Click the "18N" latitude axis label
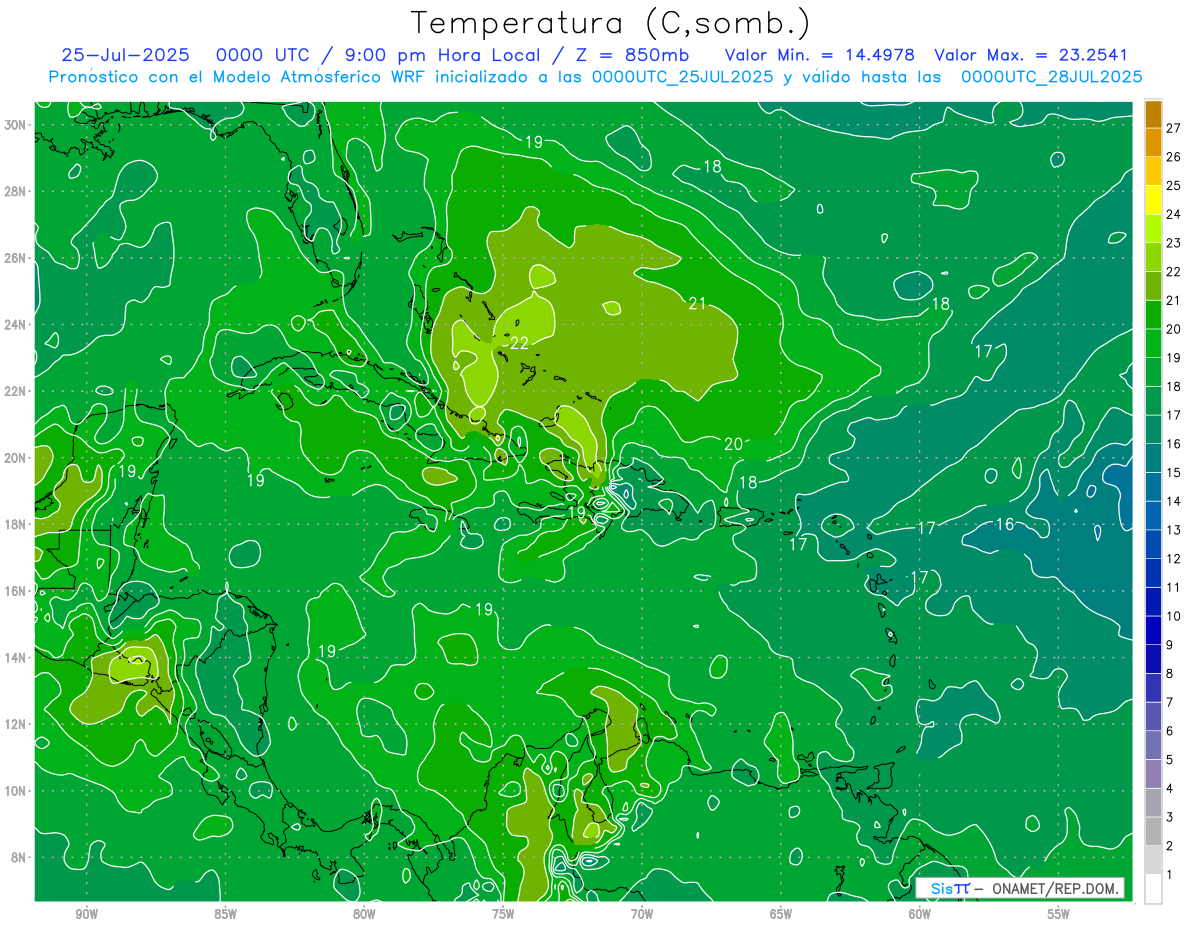The width and height of the screenshot is (1200, 927). pyautogui.click(x=16, y=524)
